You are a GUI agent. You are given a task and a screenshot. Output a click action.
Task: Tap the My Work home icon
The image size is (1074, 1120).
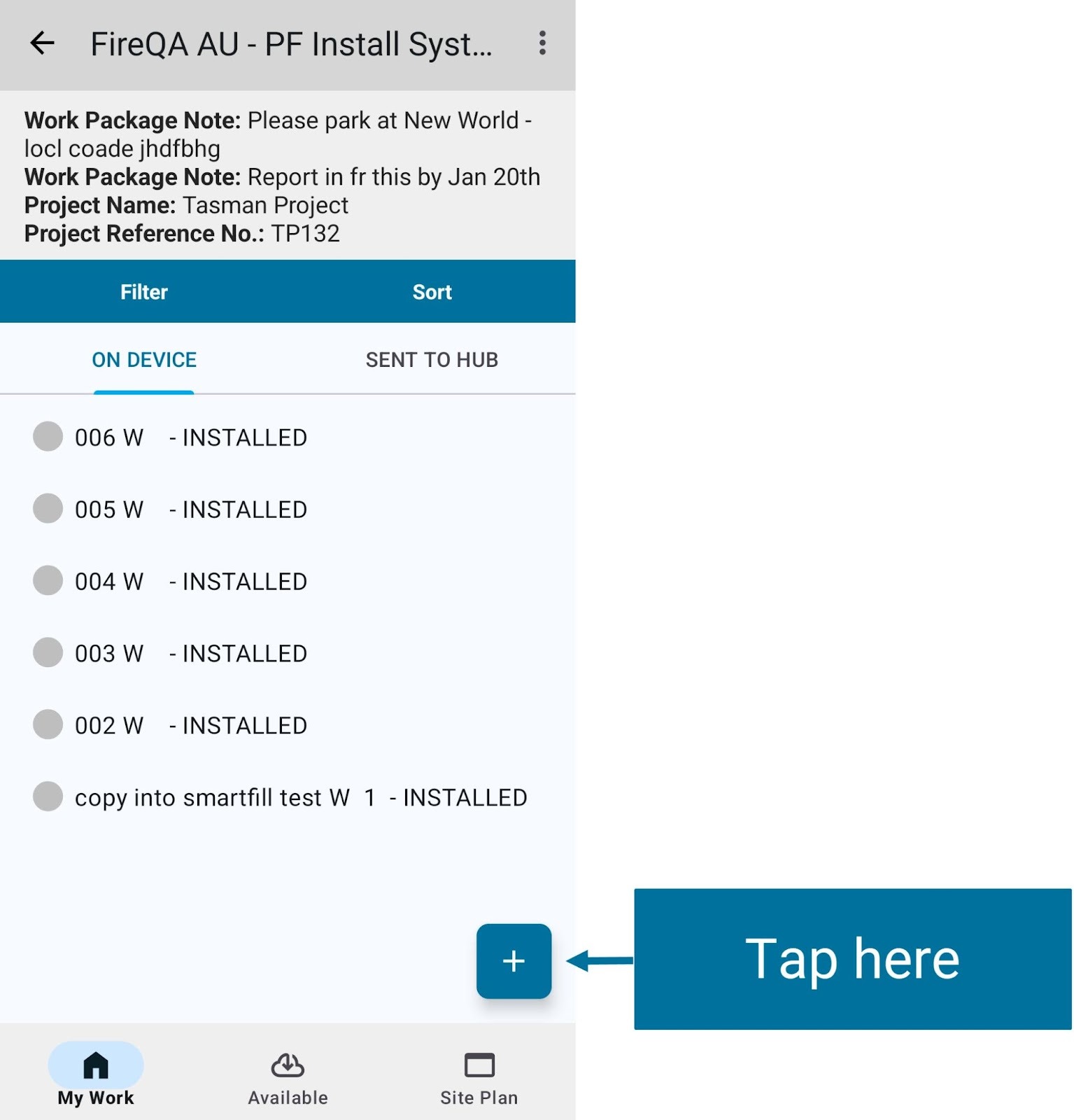[96, 1066]
